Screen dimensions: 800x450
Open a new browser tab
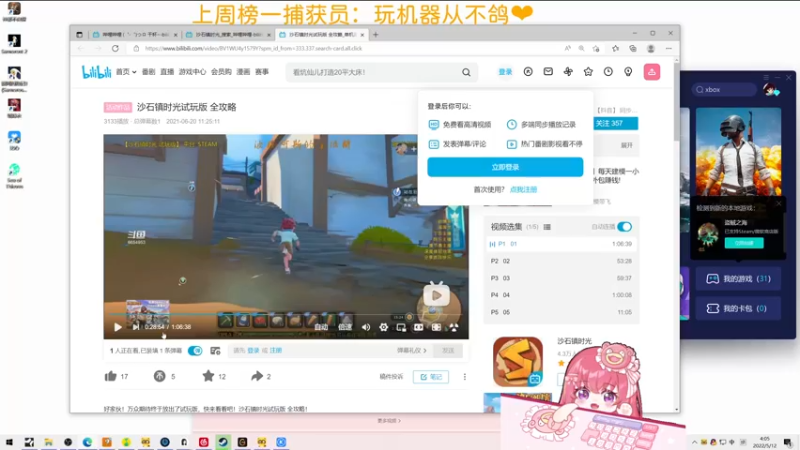(x=376, y=35)
